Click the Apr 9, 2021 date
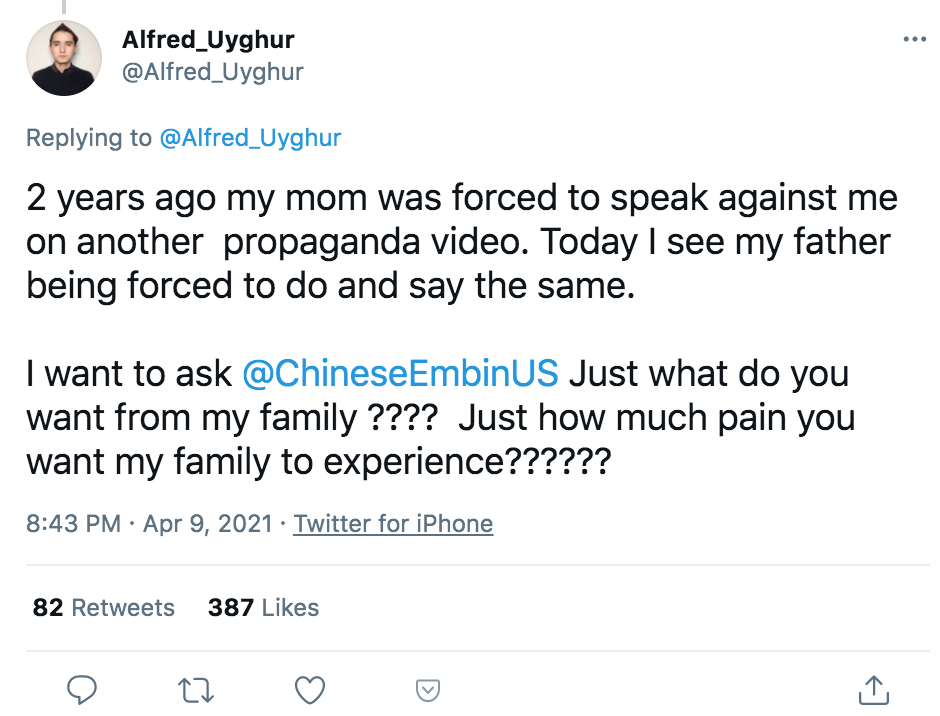Viewport: 940px width, 716px height. [207, 524]
